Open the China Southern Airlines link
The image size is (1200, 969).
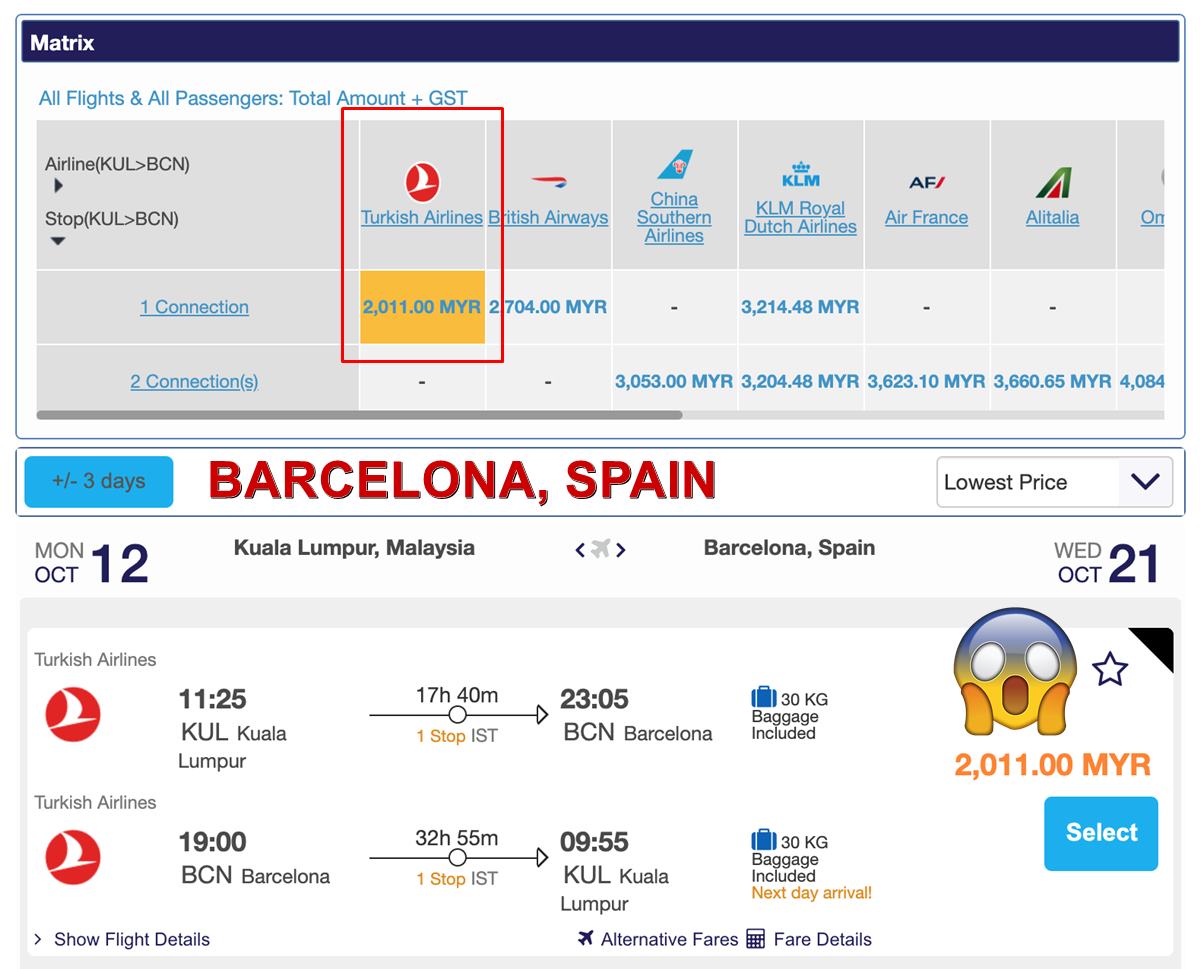click(674, 217)
